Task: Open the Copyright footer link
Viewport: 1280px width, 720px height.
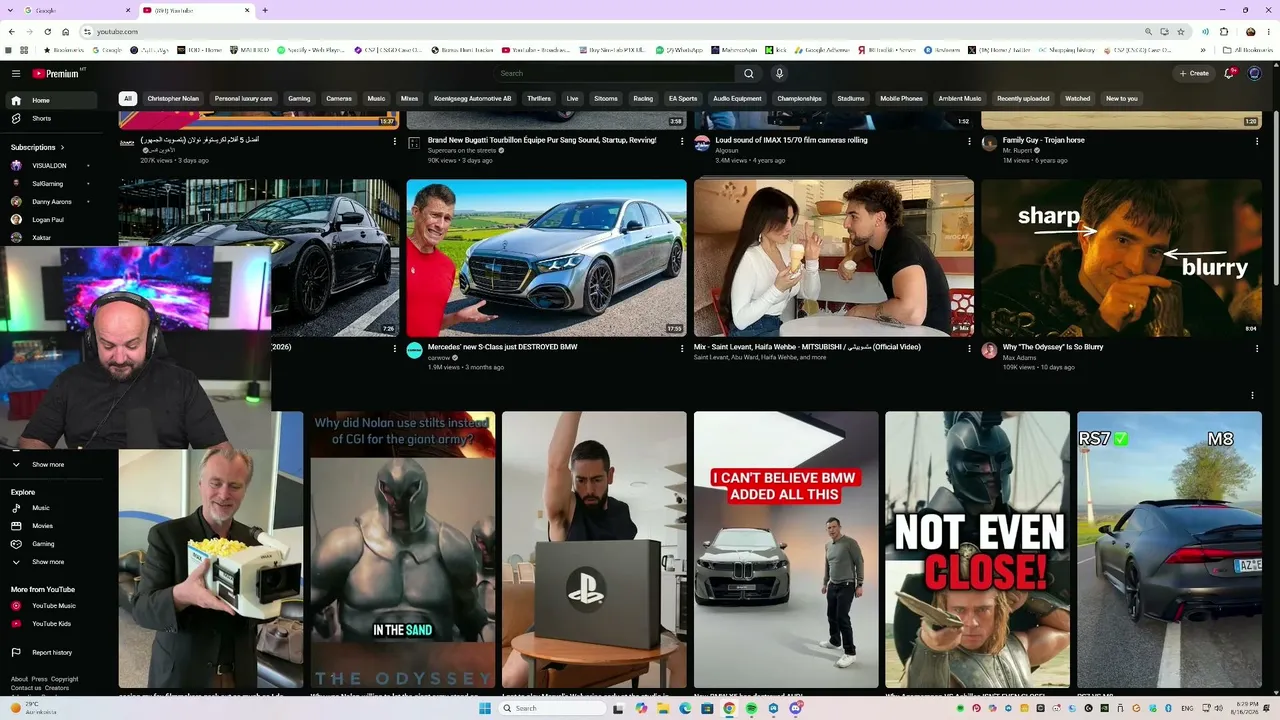Action: pyautogui.click(x=64, y=679)
